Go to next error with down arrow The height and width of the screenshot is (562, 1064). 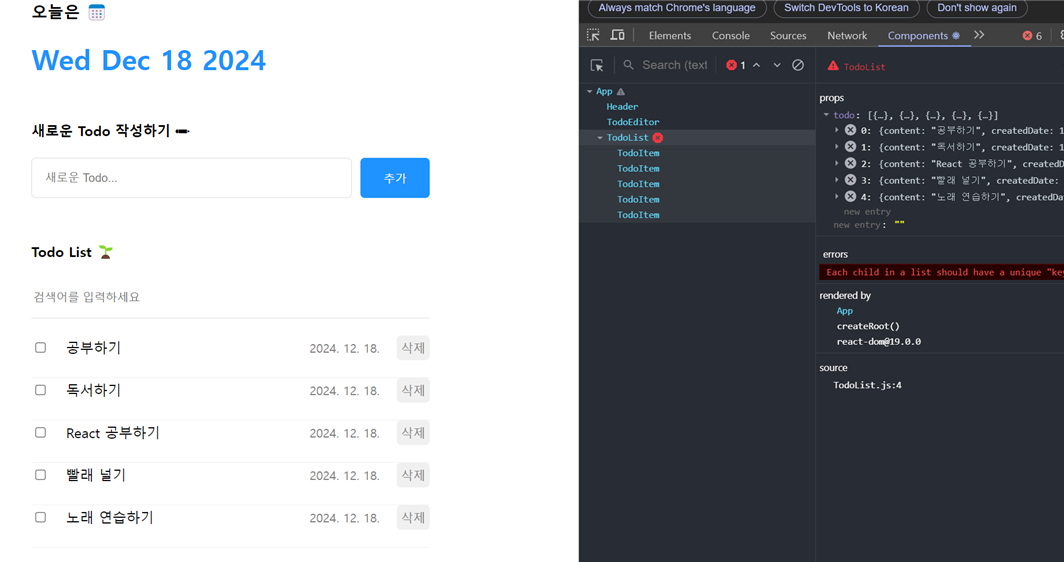point(777,65)
